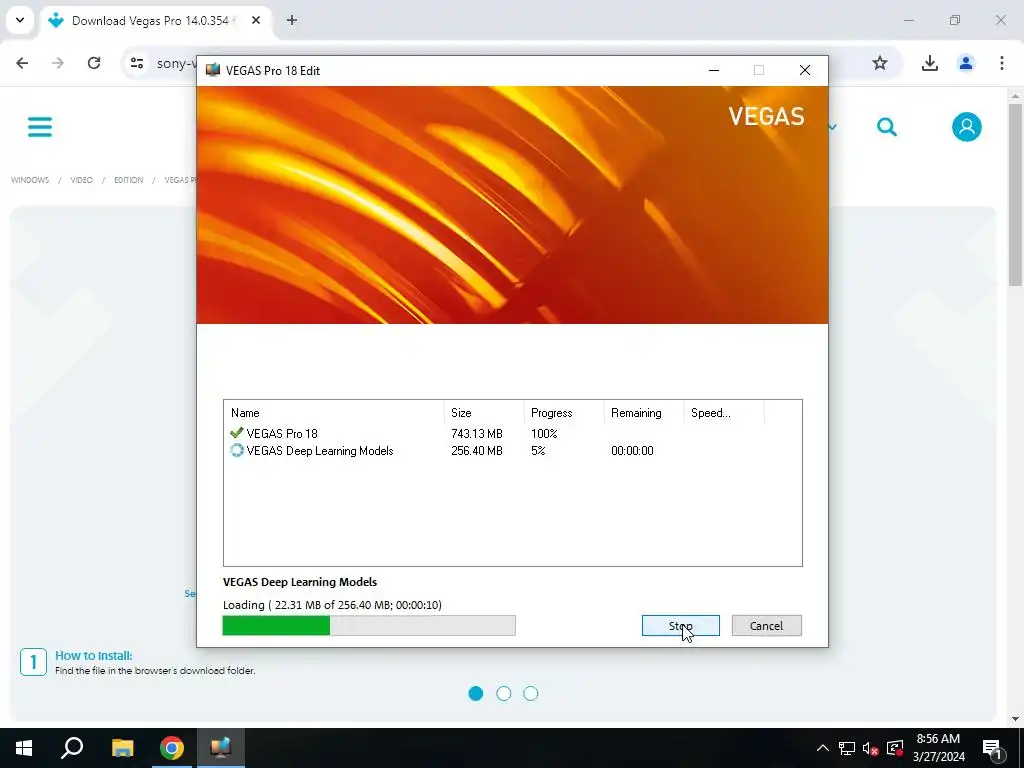Click the scrollbar down arrow
1024x768 pixels.
tap(1015, 719)
